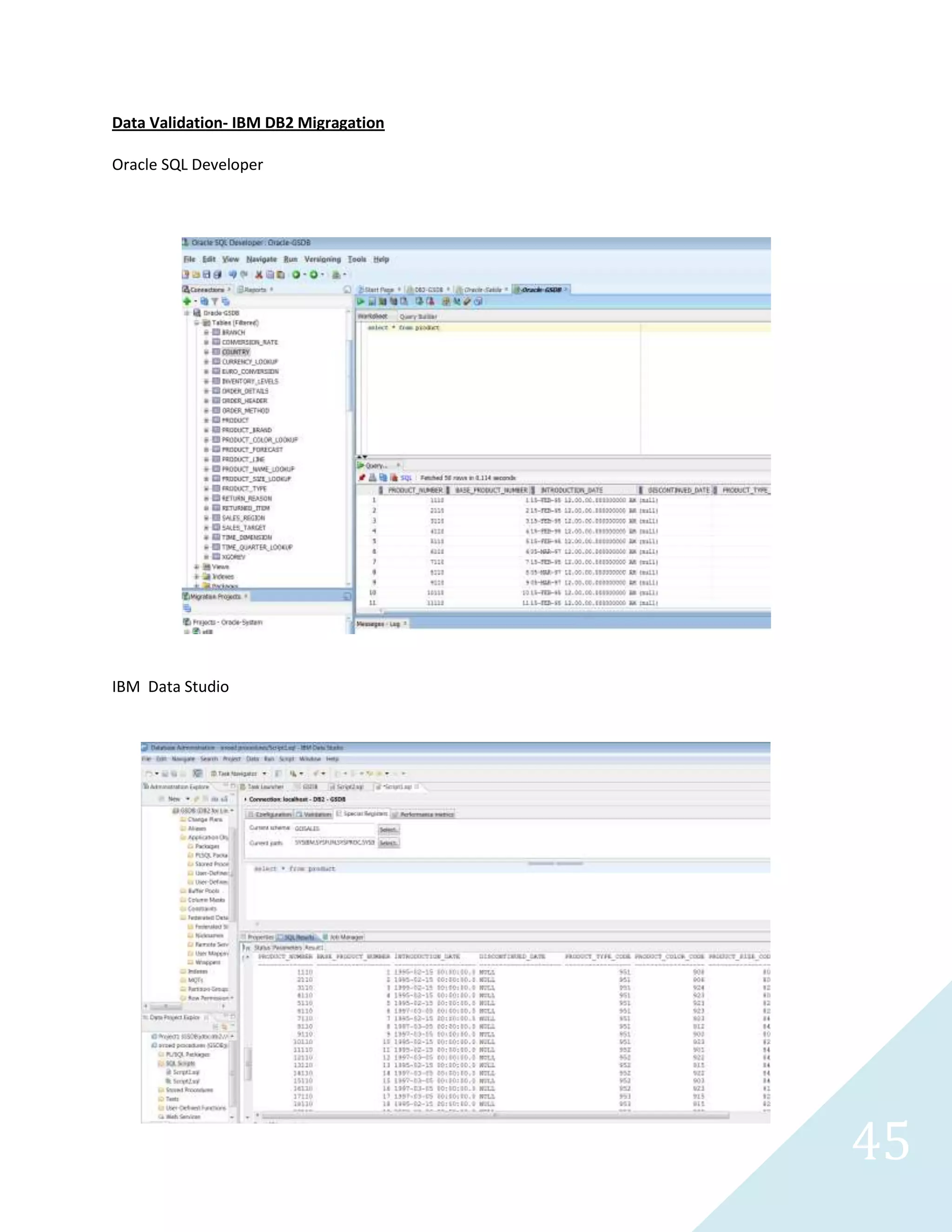Click the Refresh Connections icon in SQL Developer
The height and width of the screenshot is (1232, 952).
click(204, 301)
